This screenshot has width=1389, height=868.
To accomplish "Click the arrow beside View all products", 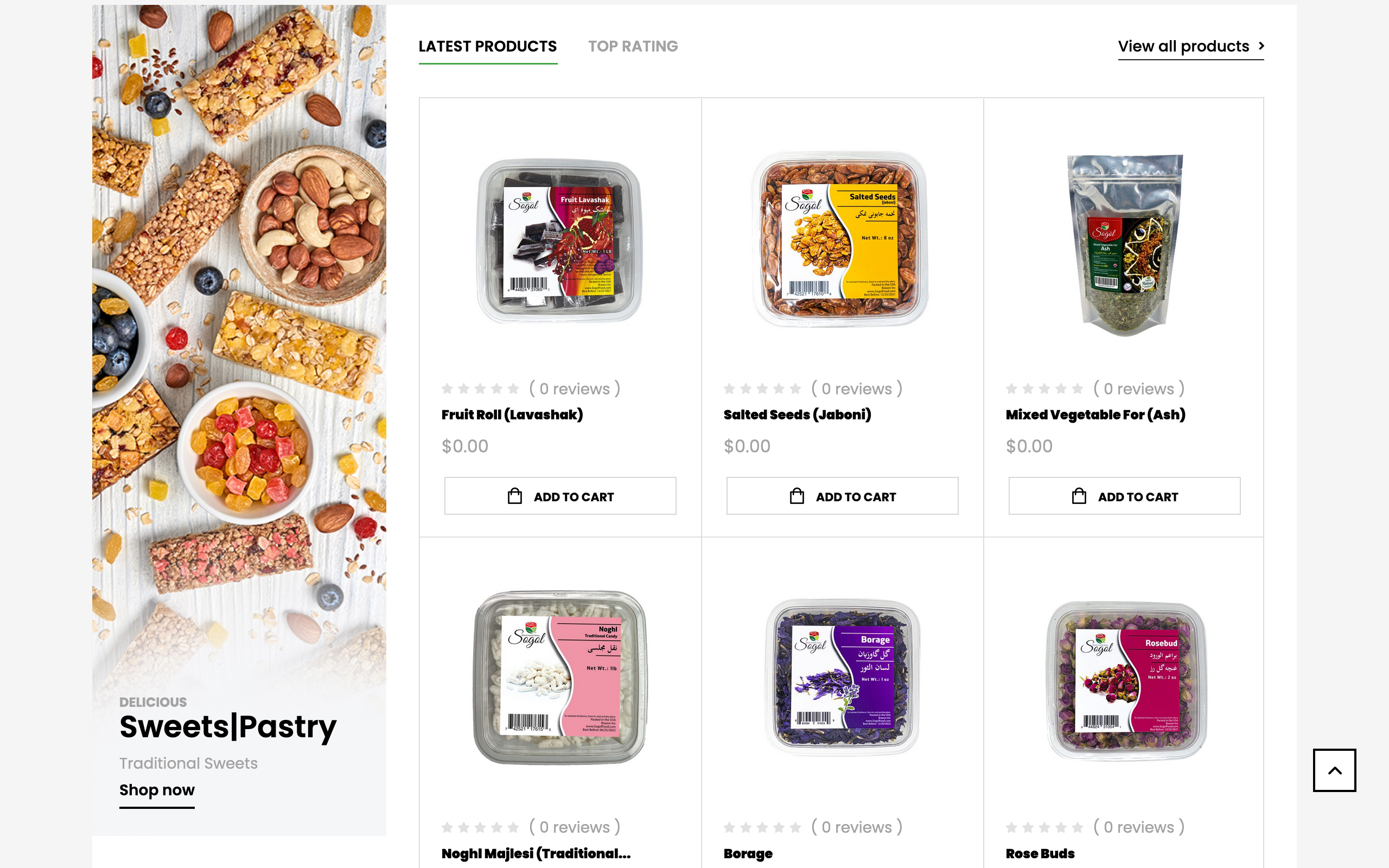I will pyautogui.click(x=1261, y=46).
